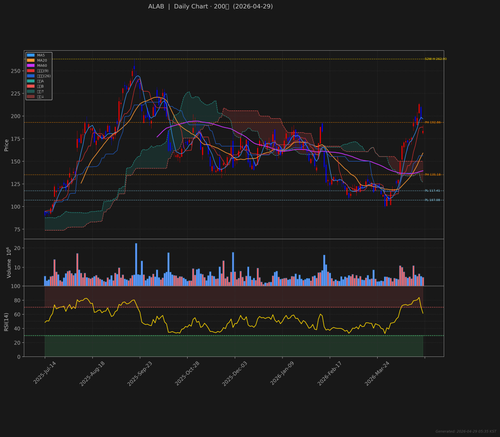This screenshot has width=500, height=437.
Task: Click the 175 price axis tick
Action: 15,139
